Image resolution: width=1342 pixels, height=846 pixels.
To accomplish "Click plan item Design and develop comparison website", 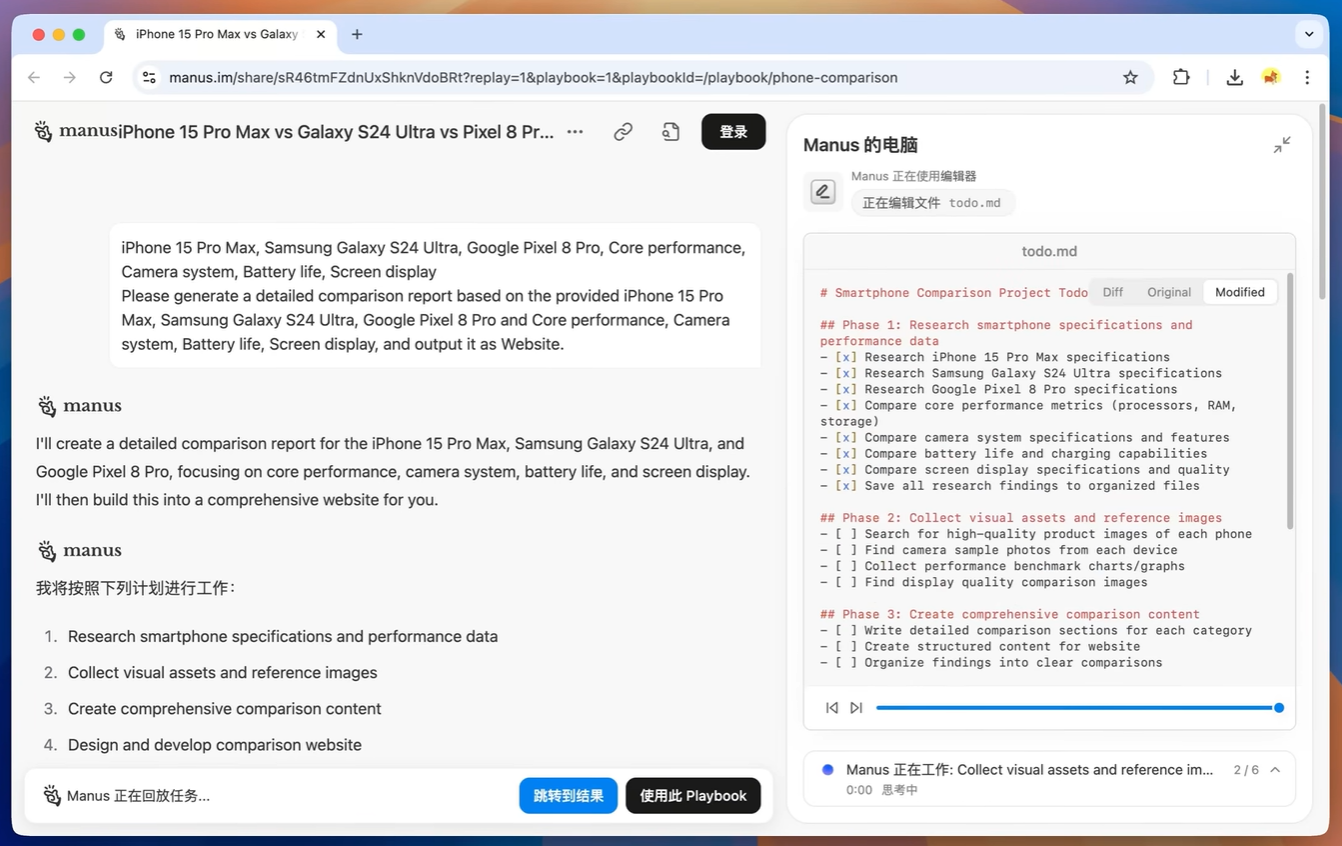I will coord(215,745).
